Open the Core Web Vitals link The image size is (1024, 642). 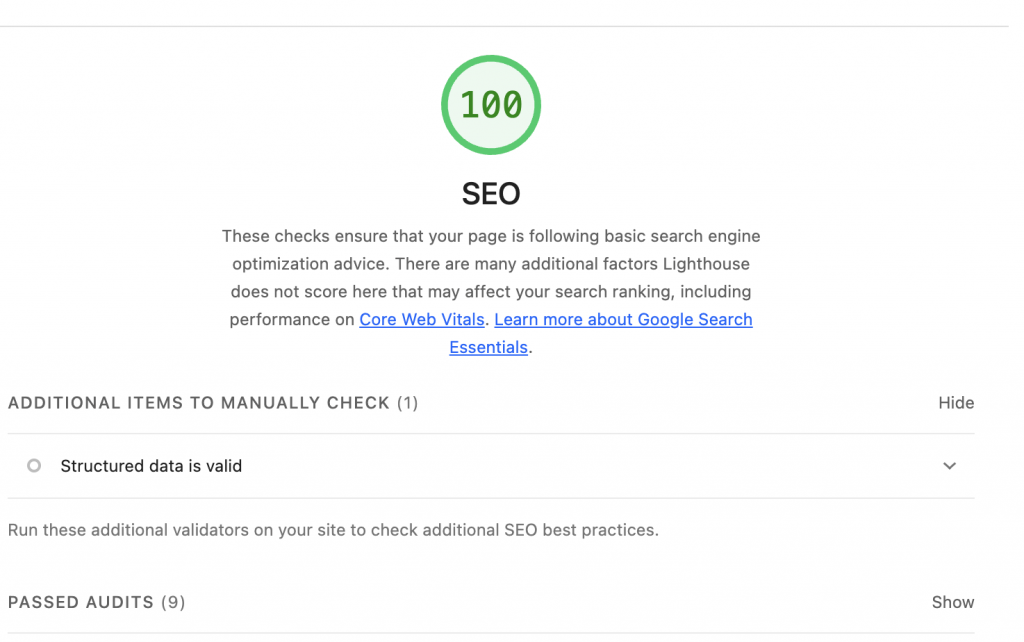pyautogui.click(x=422, y=320)
